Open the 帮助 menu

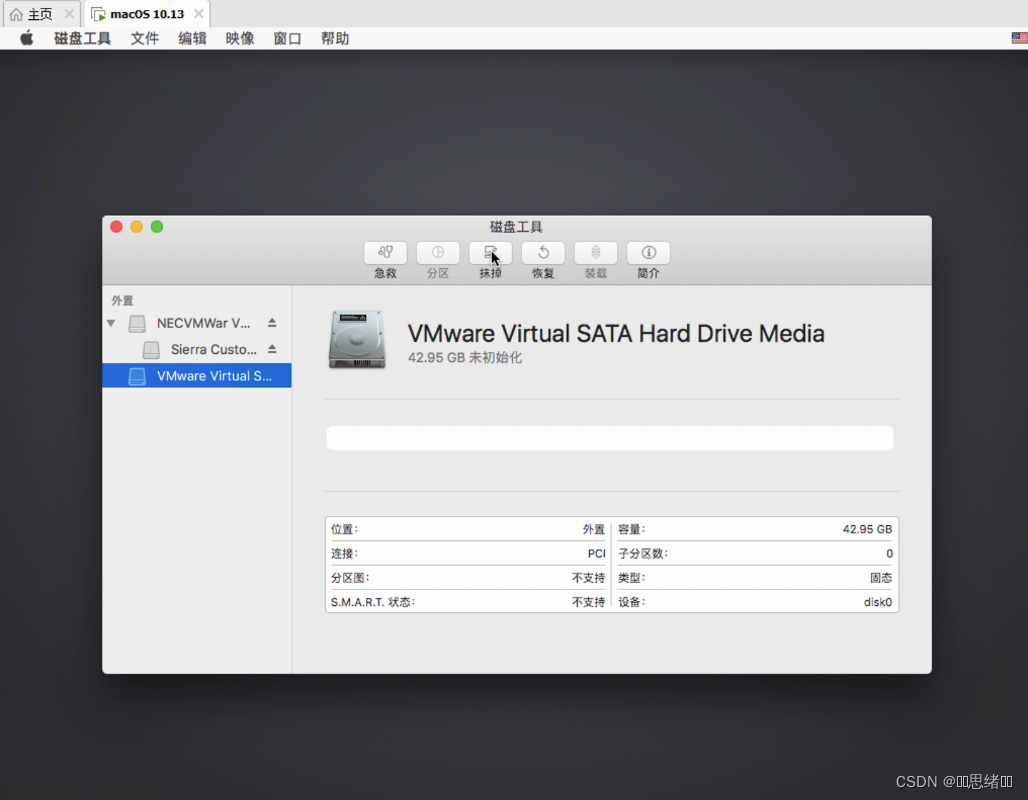[335, 38]
